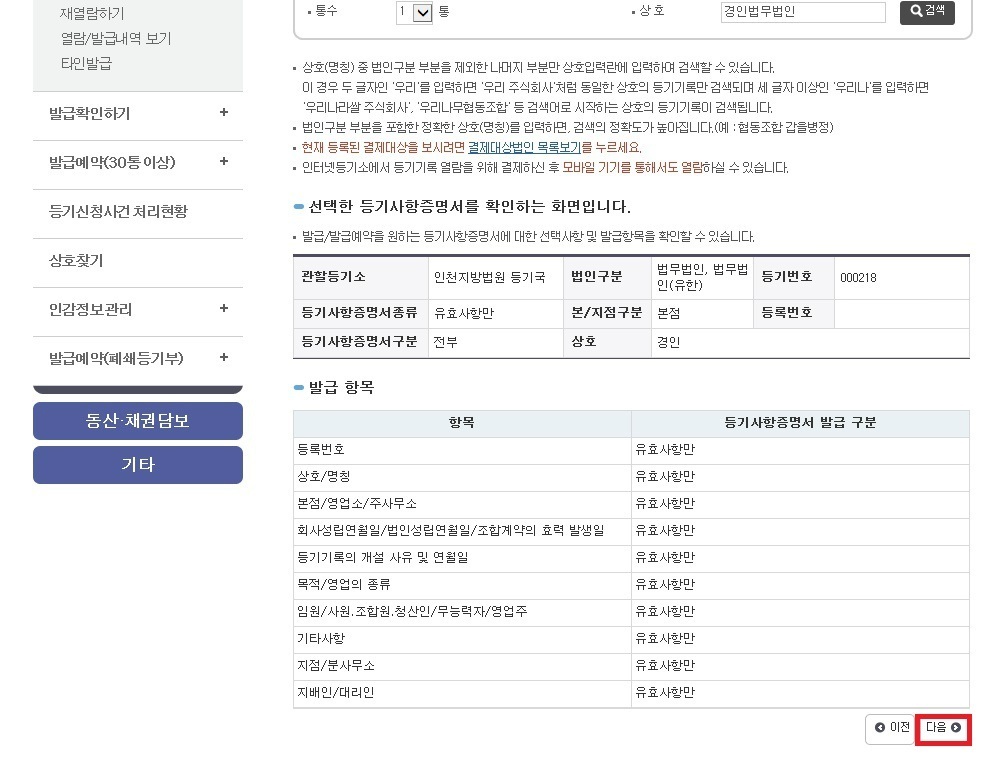Click the 기타사항 row
This screenshot has width=988, height=760.
(631, 640)
